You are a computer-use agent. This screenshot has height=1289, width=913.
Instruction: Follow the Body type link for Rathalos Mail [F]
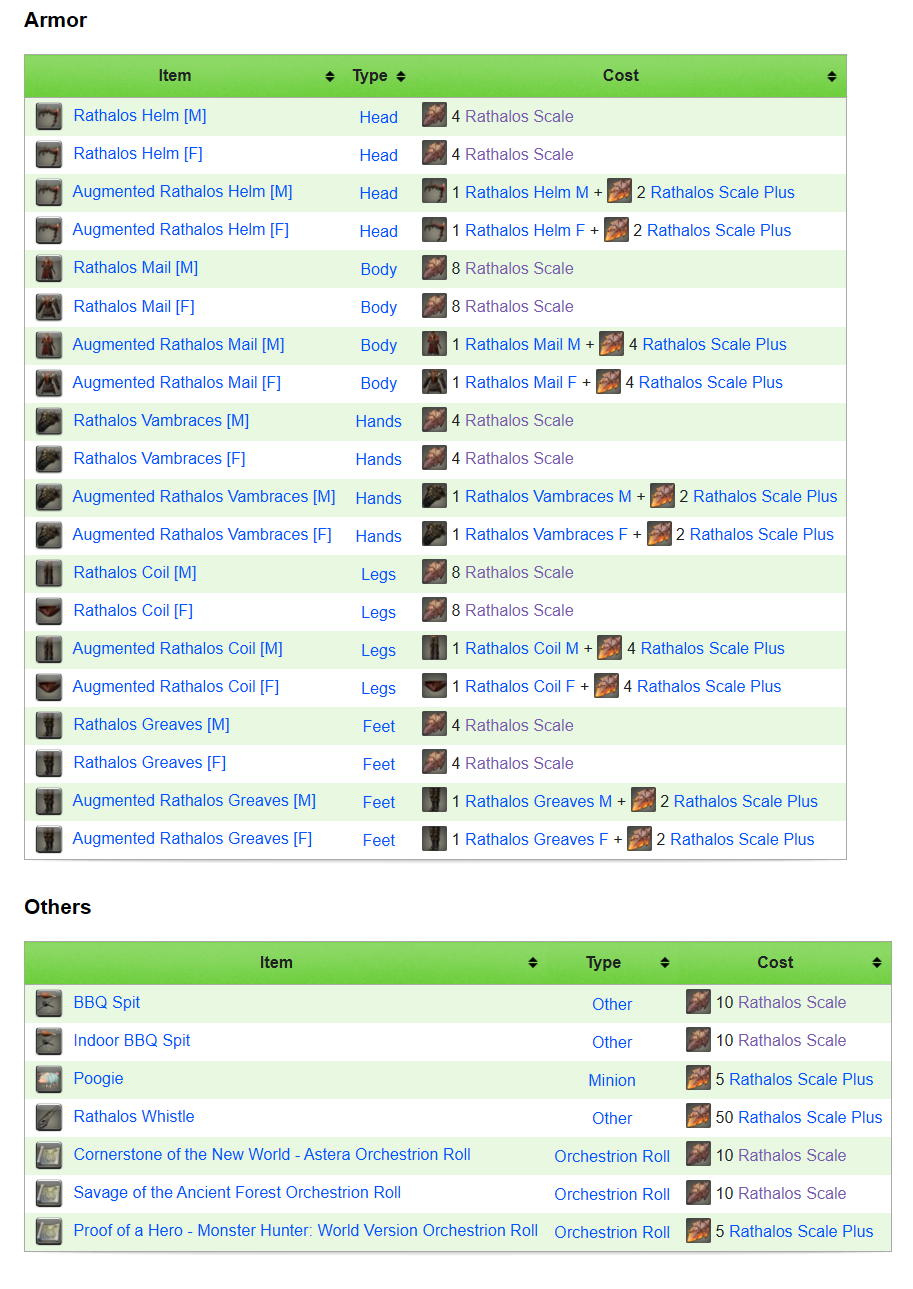click(379, 307)
